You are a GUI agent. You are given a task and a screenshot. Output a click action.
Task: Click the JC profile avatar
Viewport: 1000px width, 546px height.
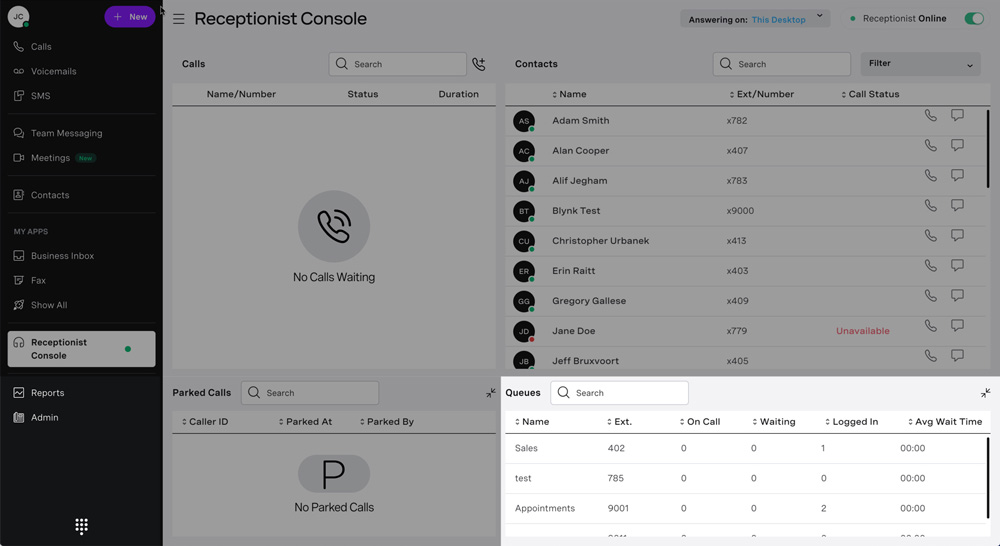[18, 17]
